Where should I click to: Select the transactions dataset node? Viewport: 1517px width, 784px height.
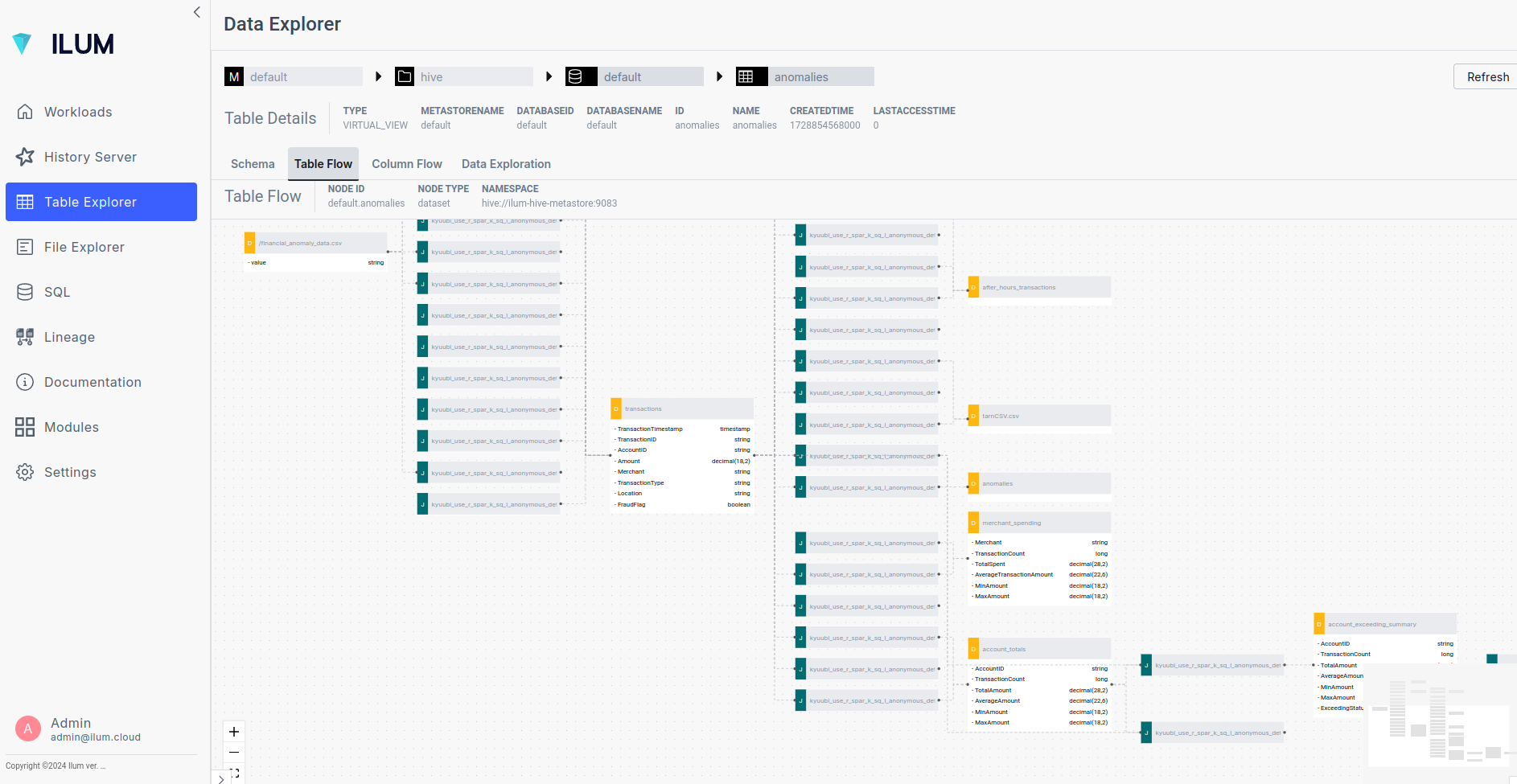pyautogui.click(x=681, y=408)
